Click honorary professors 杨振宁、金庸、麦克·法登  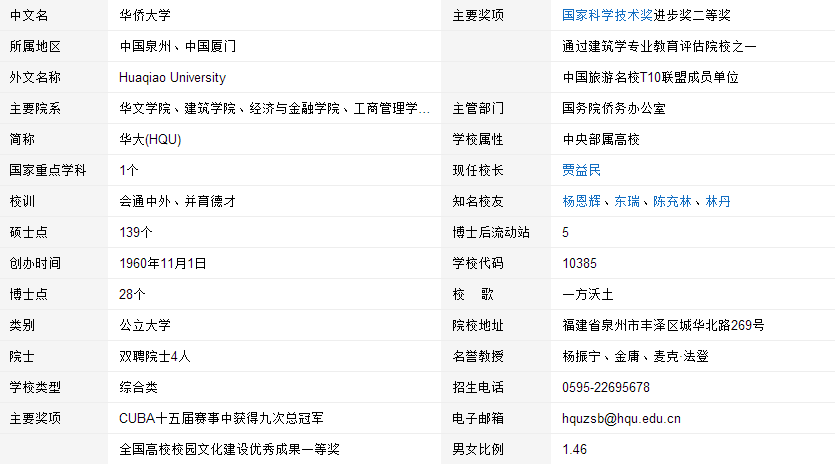tap(636, 356)
